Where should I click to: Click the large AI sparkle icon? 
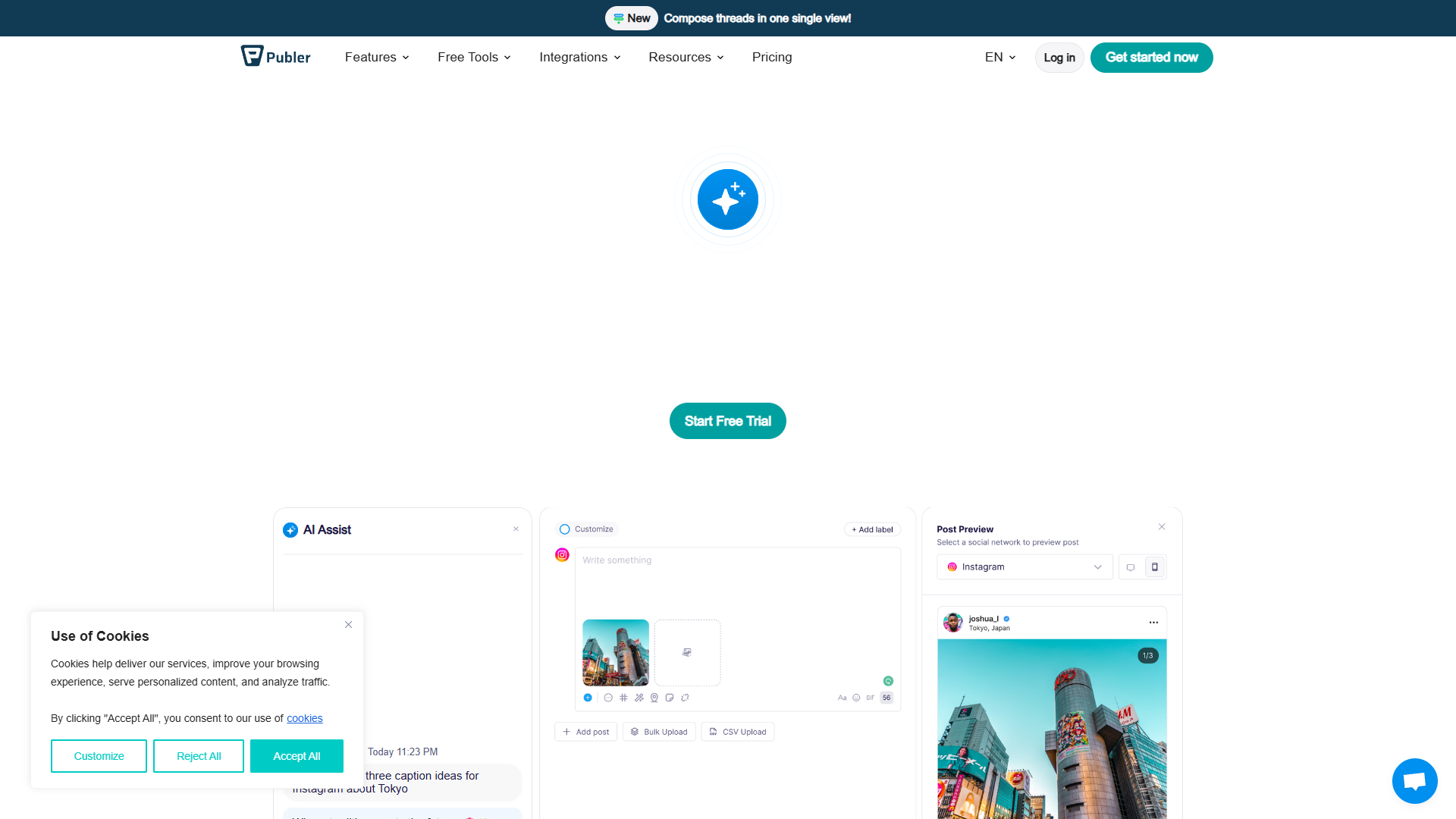click(728, 199)
